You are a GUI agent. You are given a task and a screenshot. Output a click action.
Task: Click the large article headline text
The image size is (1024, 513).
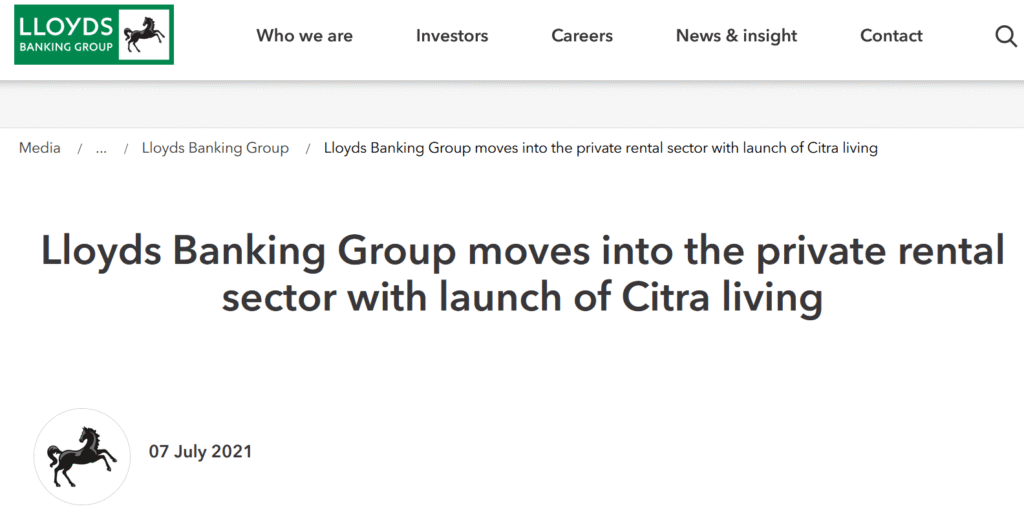[x=522, y=273]
